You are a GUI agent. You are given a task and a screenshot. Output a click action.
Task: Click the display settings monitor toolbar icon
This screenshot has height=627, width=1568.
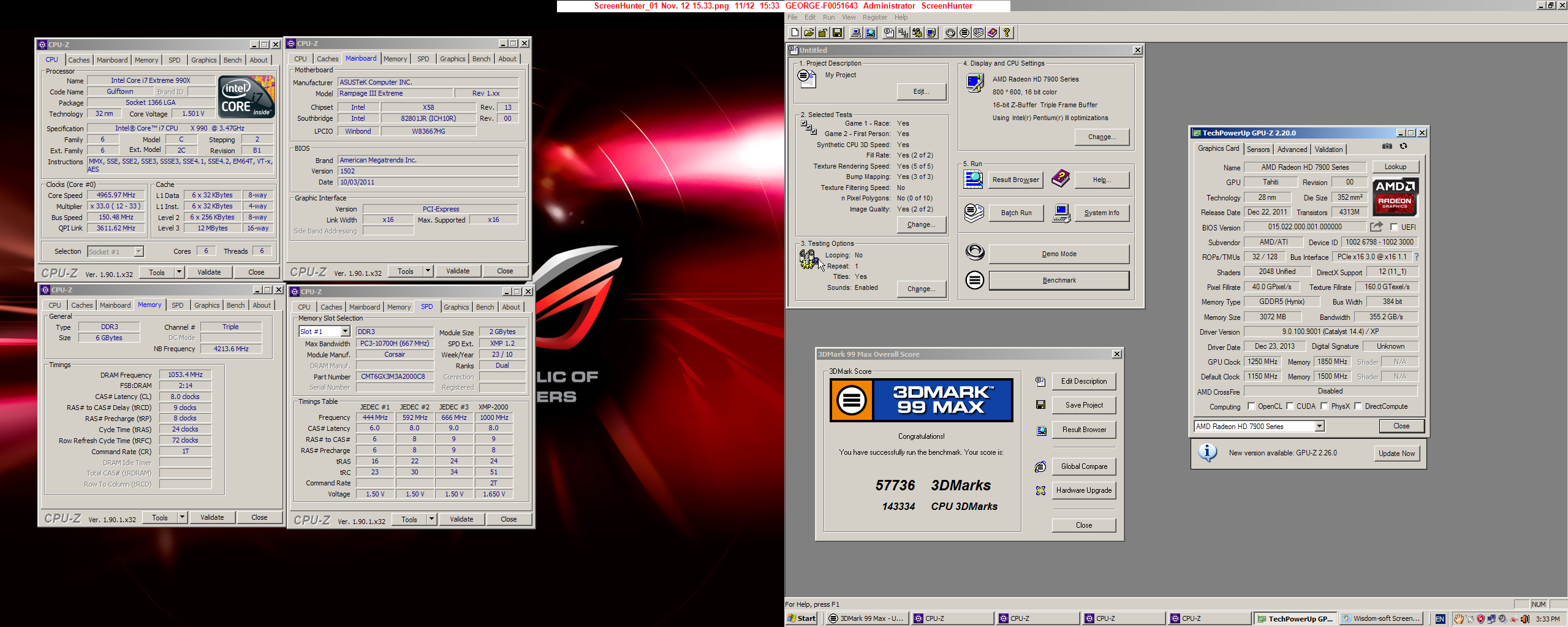click(x=931, y=33)
